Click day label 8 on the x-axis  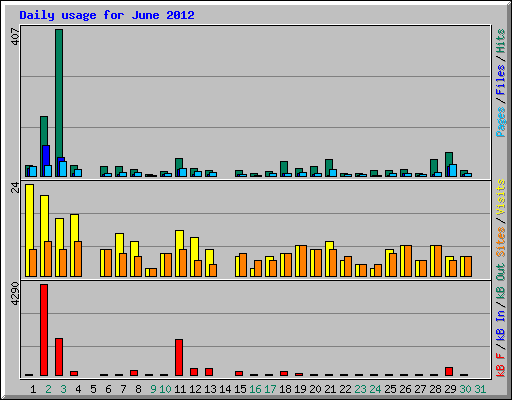point(138,389)
